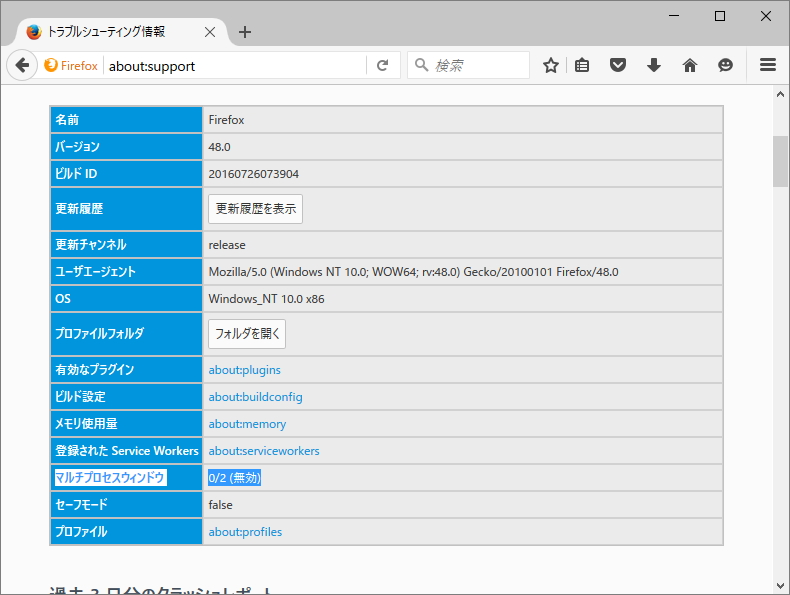This screenshot has width=790, height=595.
Task: Click the バージョン row header
Action: [x=126, y=147]
